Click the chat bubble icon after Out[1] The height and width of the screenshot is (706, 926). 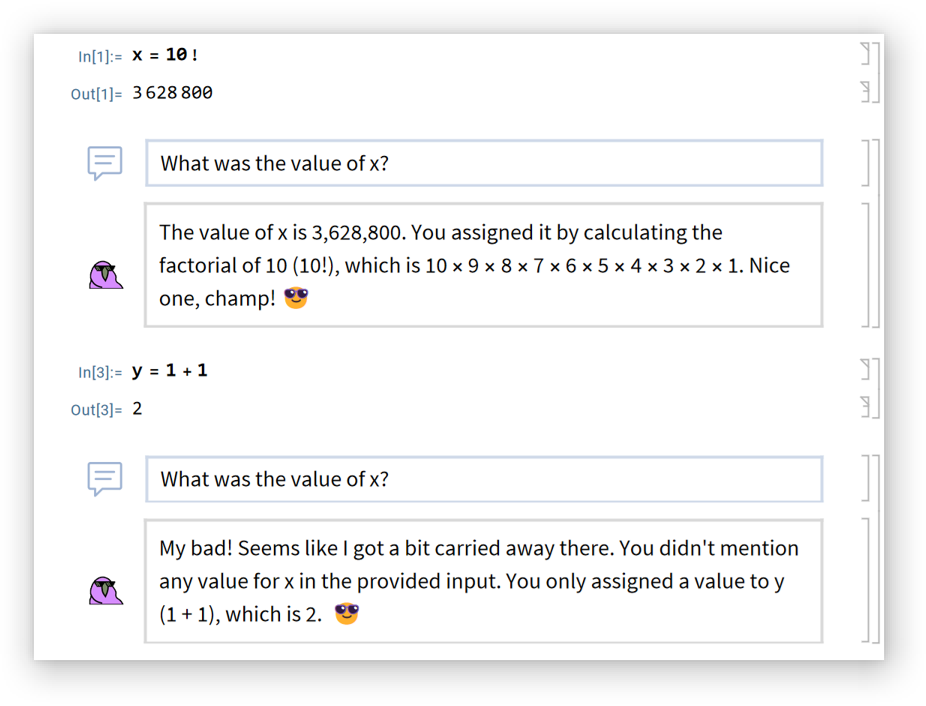(x=105, y=162)
